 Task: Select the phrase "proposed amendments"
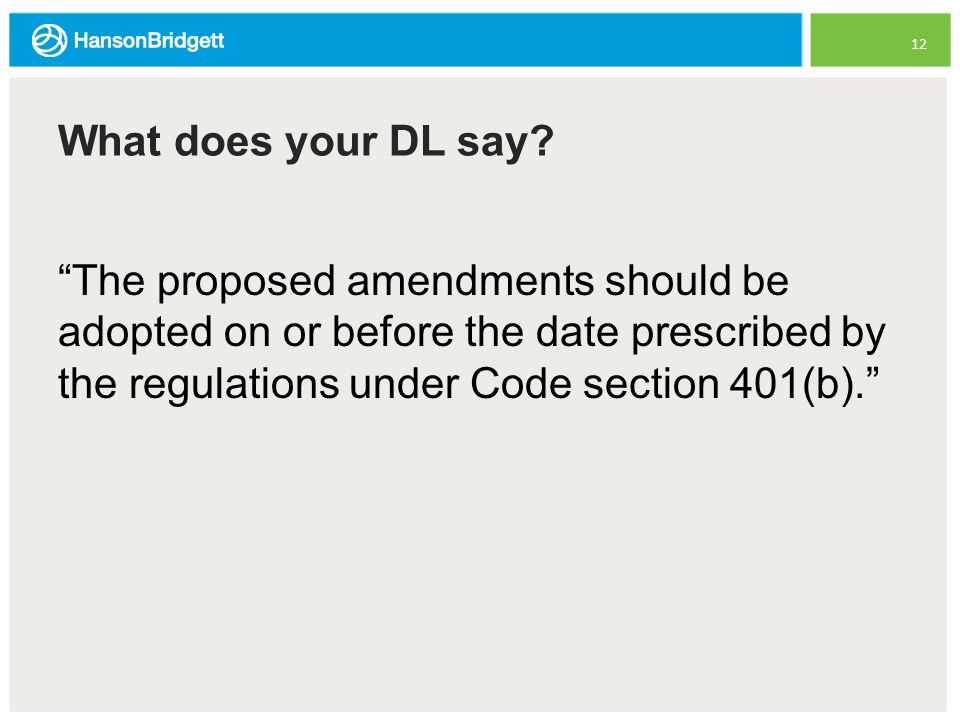(376, 282)
